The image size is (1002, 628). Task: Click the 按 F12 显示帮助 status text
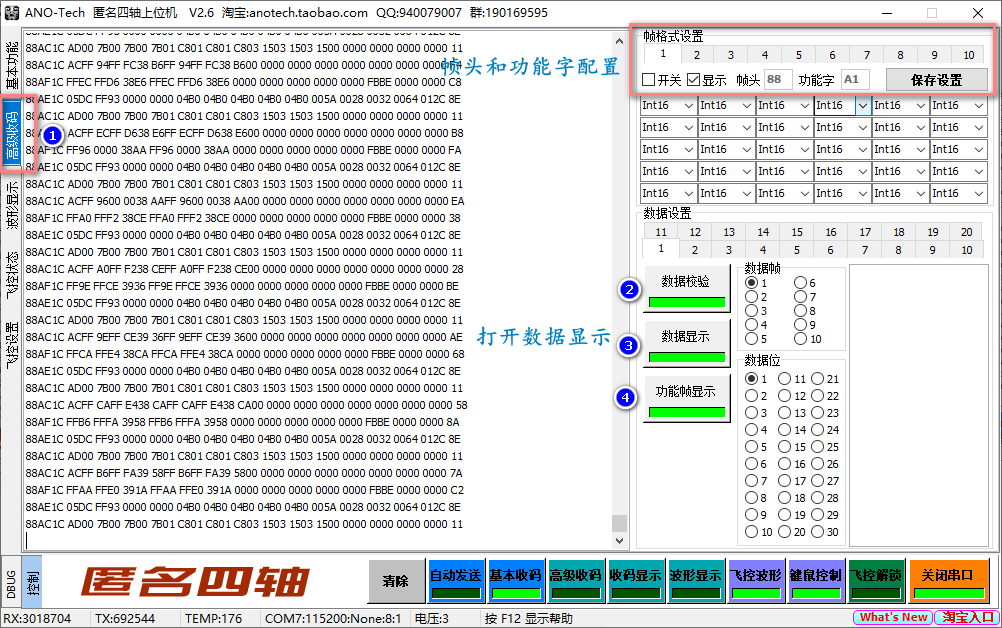point(528,618)
